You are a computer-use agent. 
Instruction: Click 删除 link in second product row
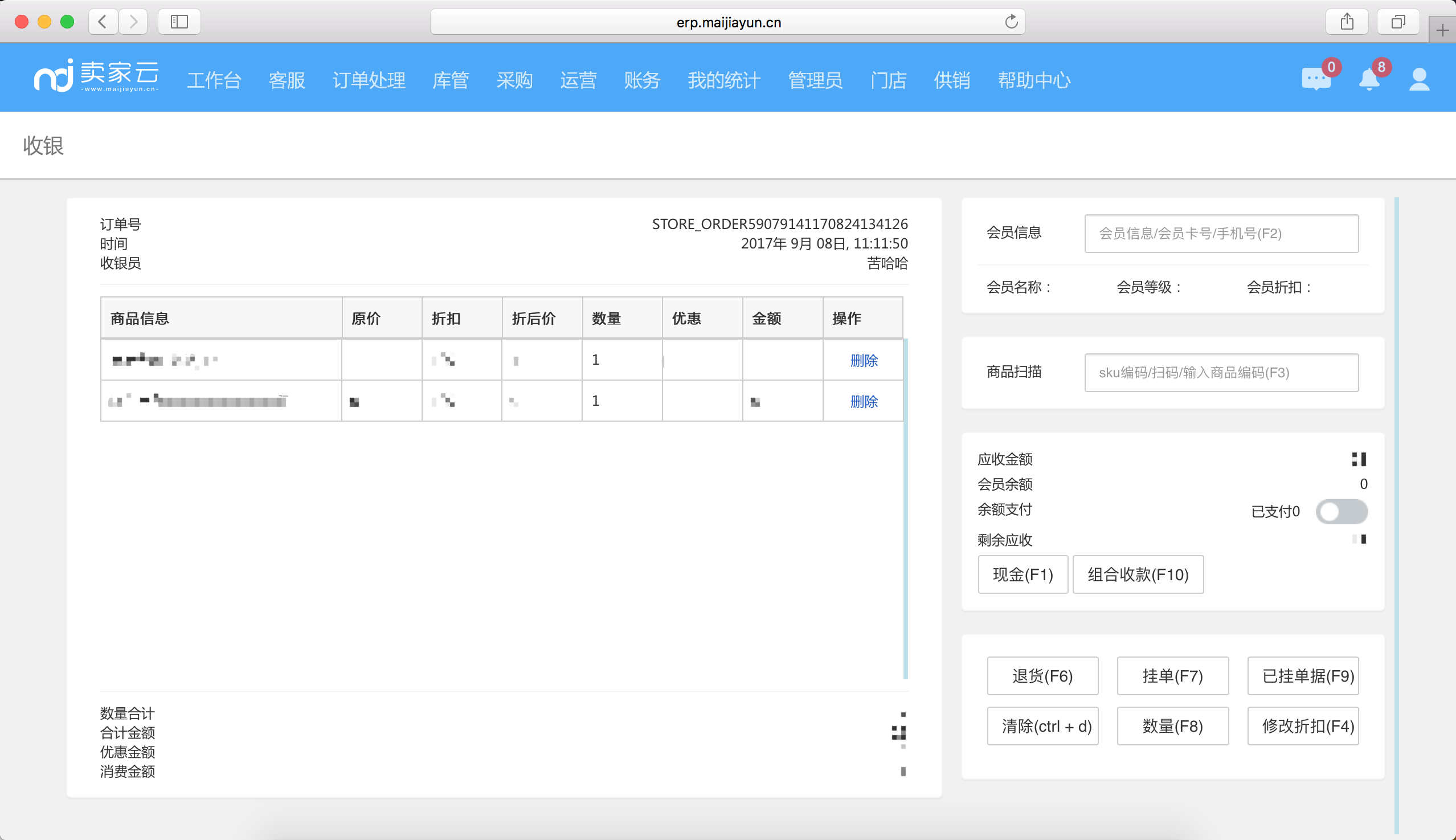(864, 402)
